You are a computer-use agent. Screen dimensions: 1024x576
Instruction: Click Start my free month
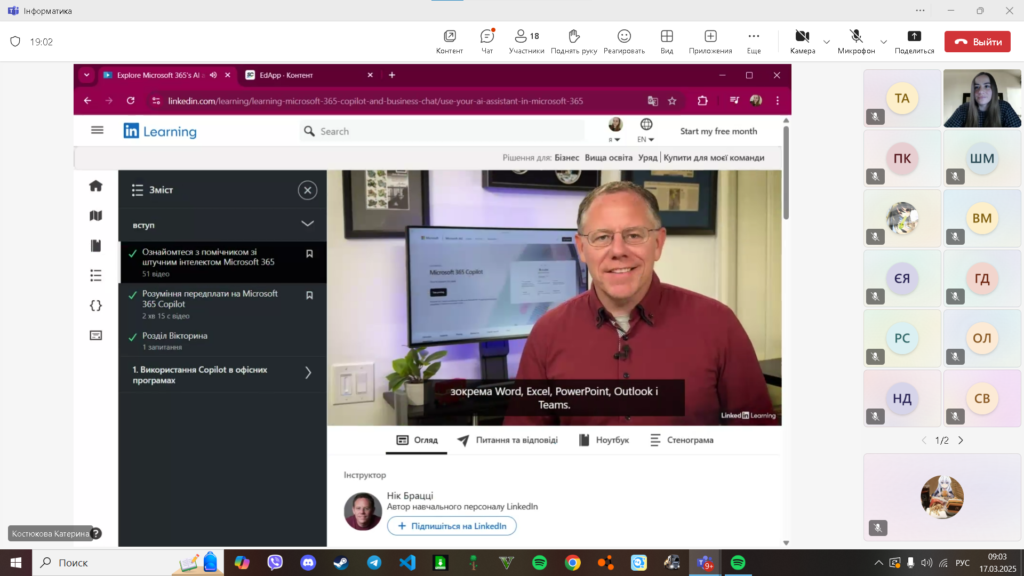(x=718, y=131)
